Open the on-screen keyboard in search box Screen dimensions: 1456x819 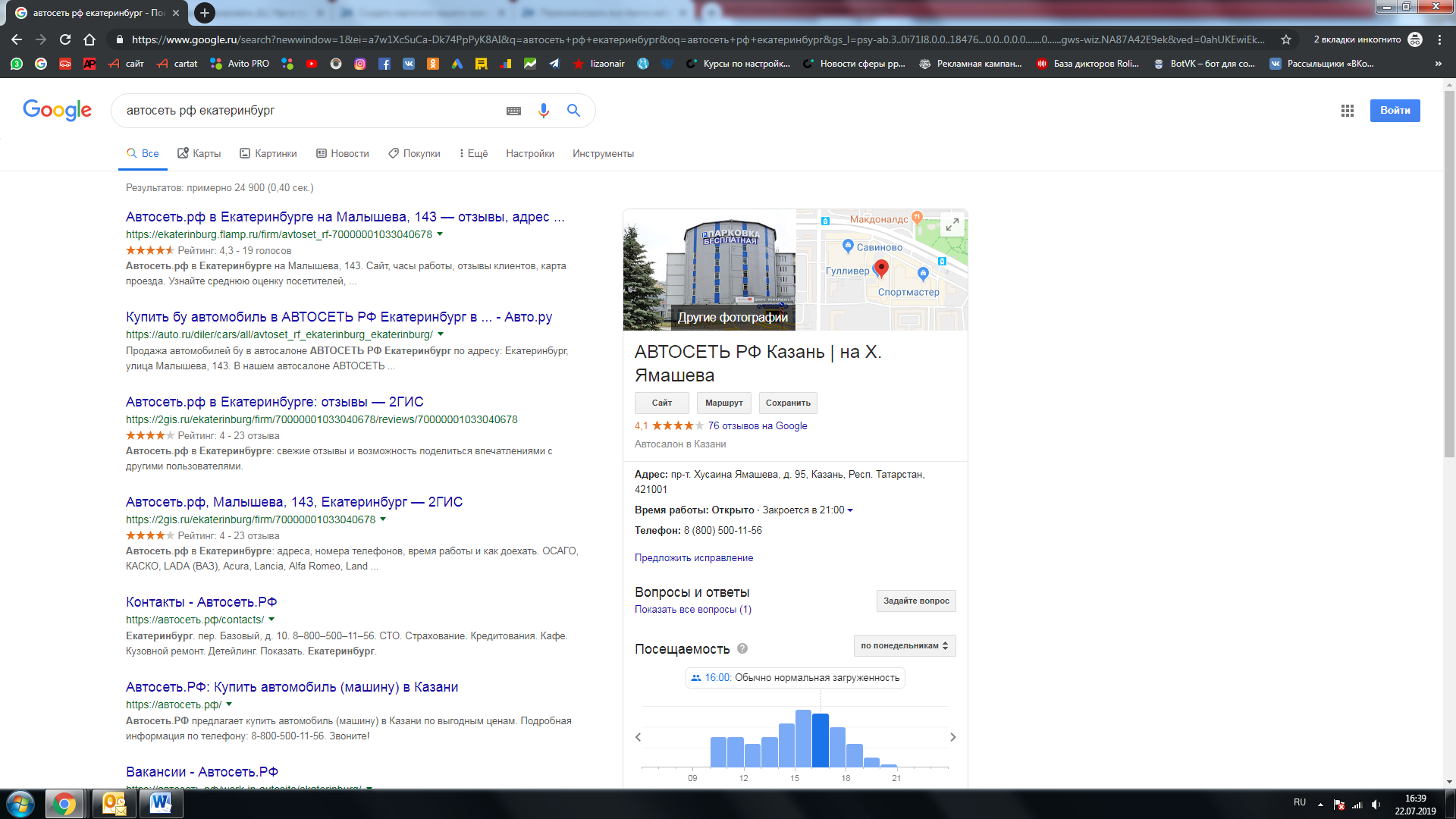tap(513, 111)
